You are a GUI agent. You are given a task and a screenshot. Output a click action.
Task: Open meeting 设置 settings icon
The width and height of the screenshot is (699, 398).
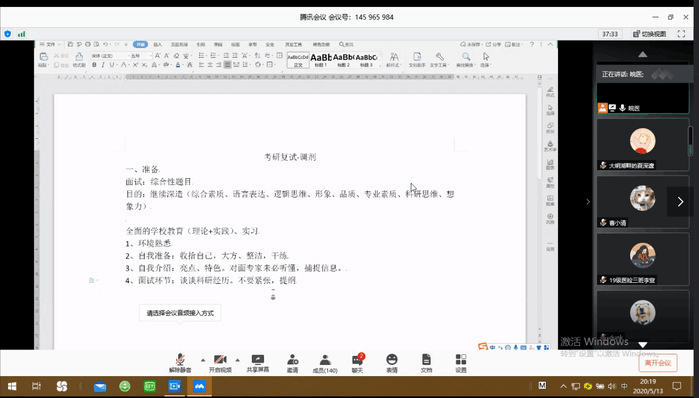(461, 363)
